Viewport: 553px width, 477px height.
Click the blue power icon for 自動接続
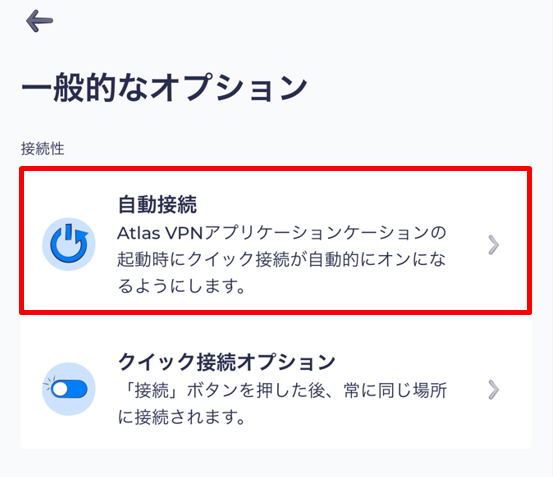click(x=69, y=244)
